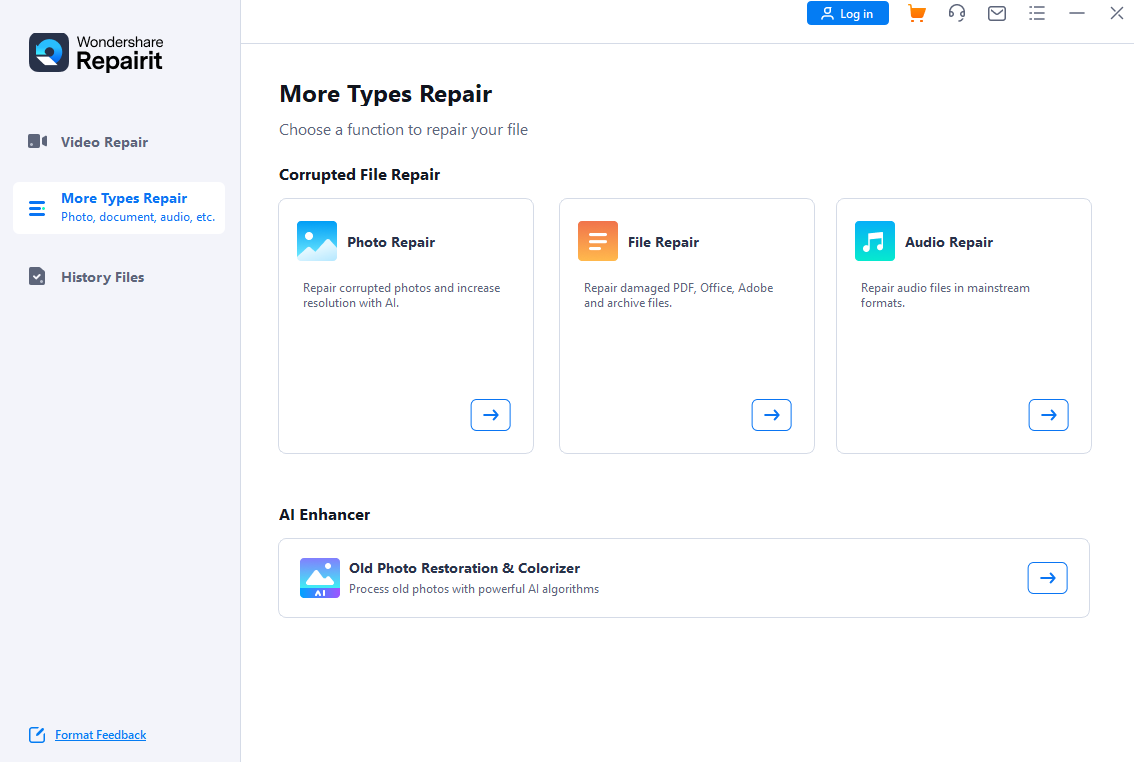Click the arrow button under Audio Repair

[1048, 415]
